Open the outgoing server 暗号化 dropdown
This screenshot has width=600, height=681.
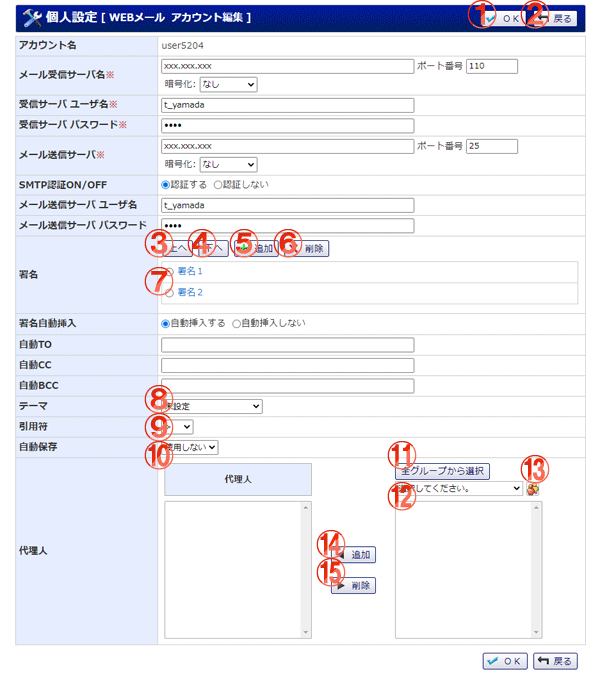coord(228,164)
